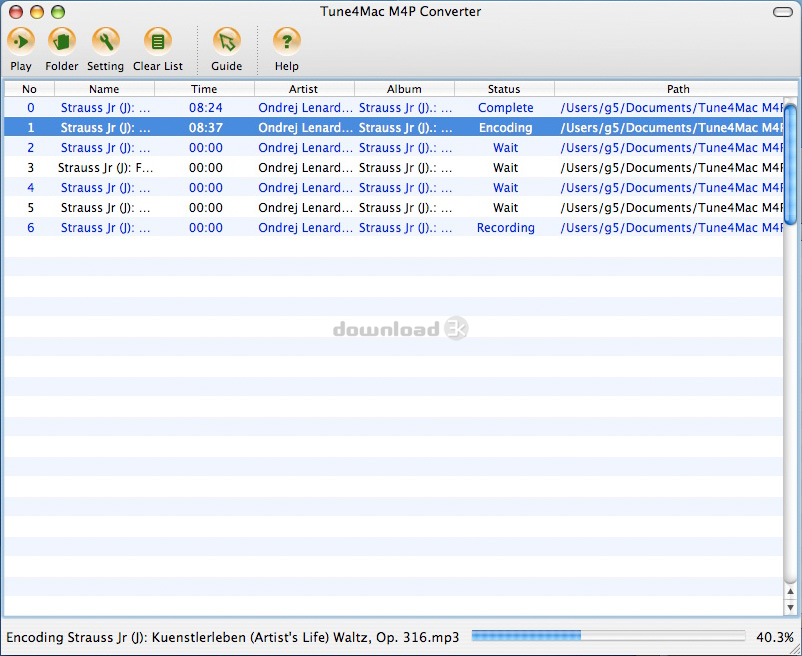The image size is (802, 656).
Task: Select the track named Strauss Jr (J): F...
Action: (x=393, y=168)
